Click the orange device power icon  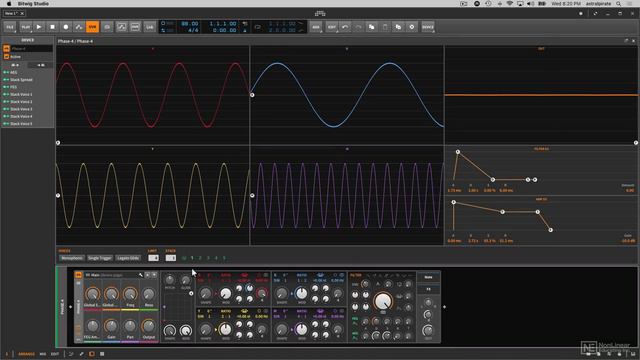tap(78, 275)
